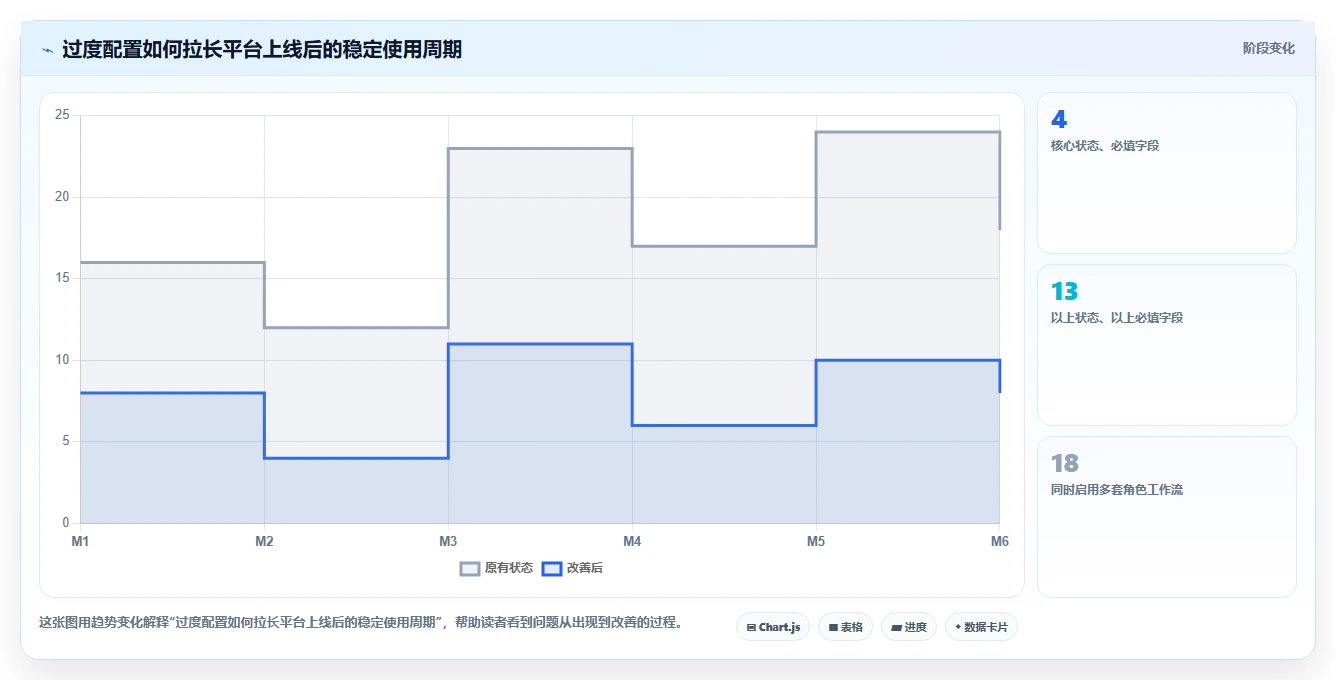Click the blue line segment at 11 between M3 and M4

click(540, 344)
